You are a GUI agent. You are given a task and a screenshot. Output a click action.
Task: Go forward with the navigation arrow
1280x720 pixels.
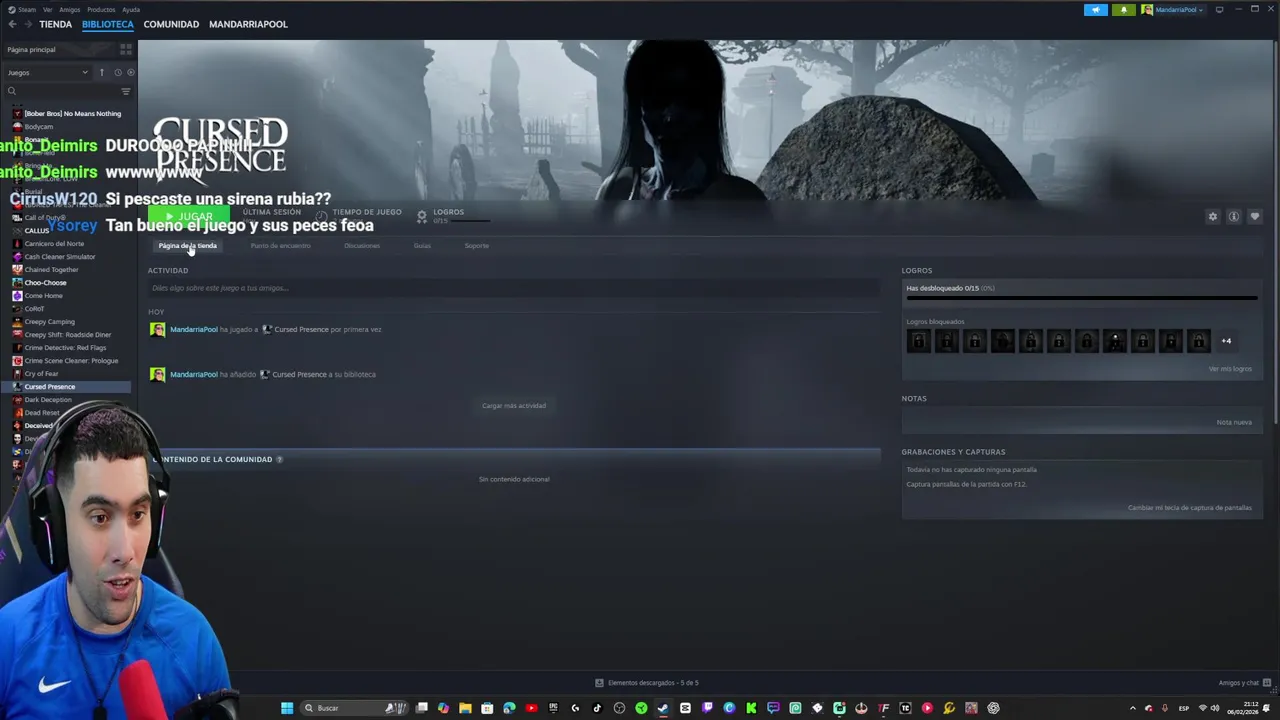point(27,24)
